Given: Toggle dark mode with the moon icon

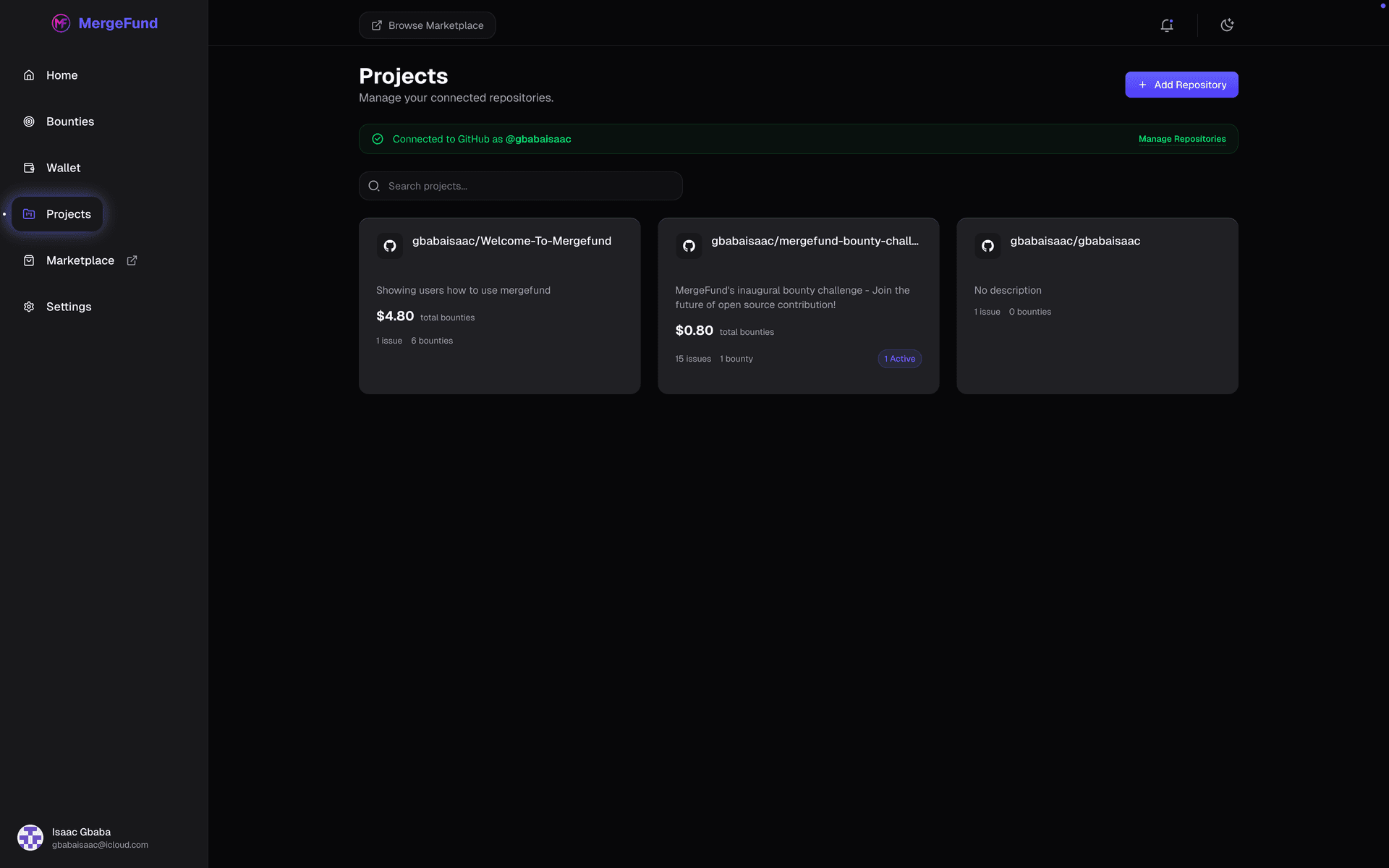Looking at the screenshot, I should 1227,25.
